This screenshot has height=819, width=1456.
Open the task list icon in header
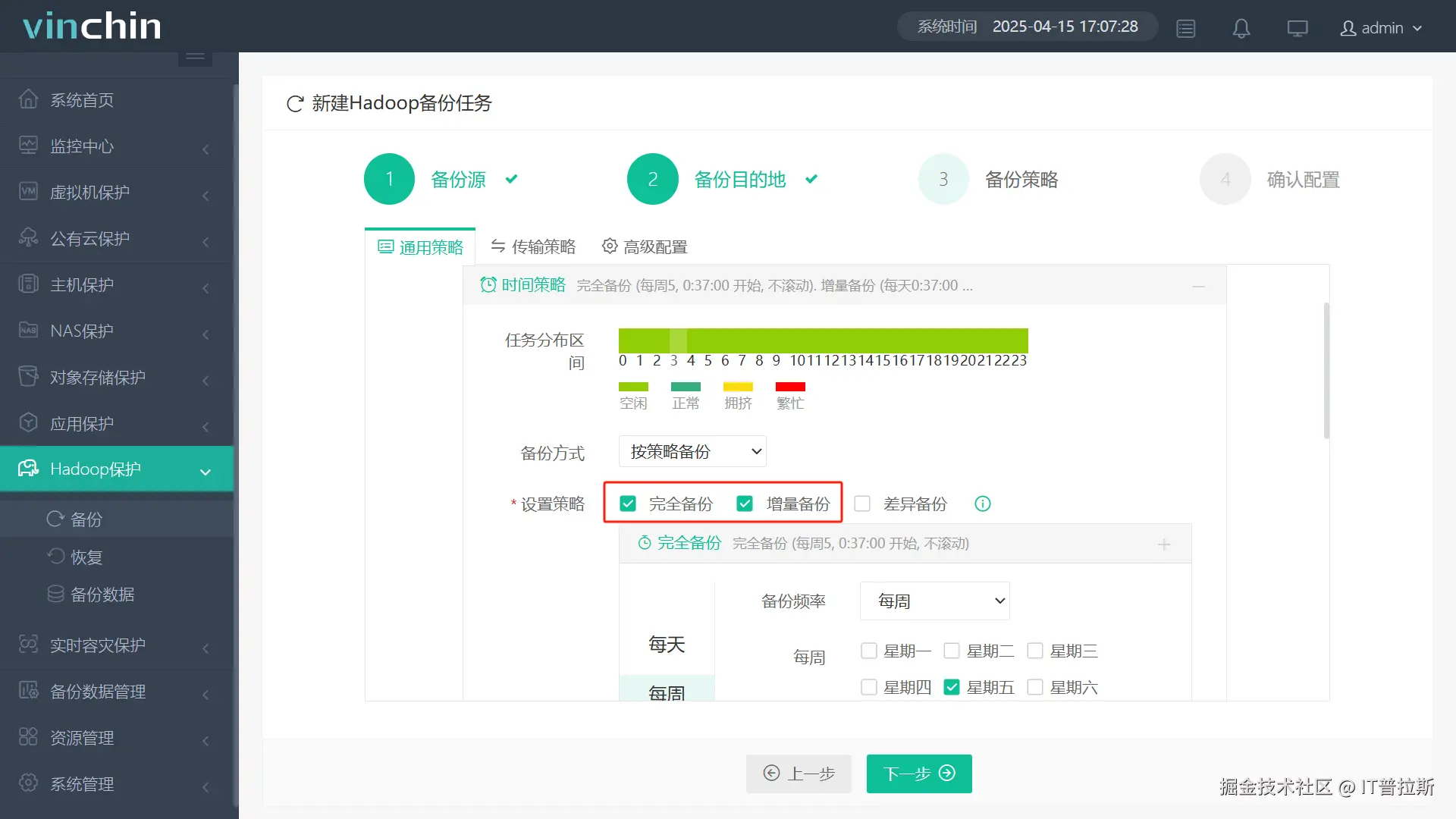pos(1185,28)
